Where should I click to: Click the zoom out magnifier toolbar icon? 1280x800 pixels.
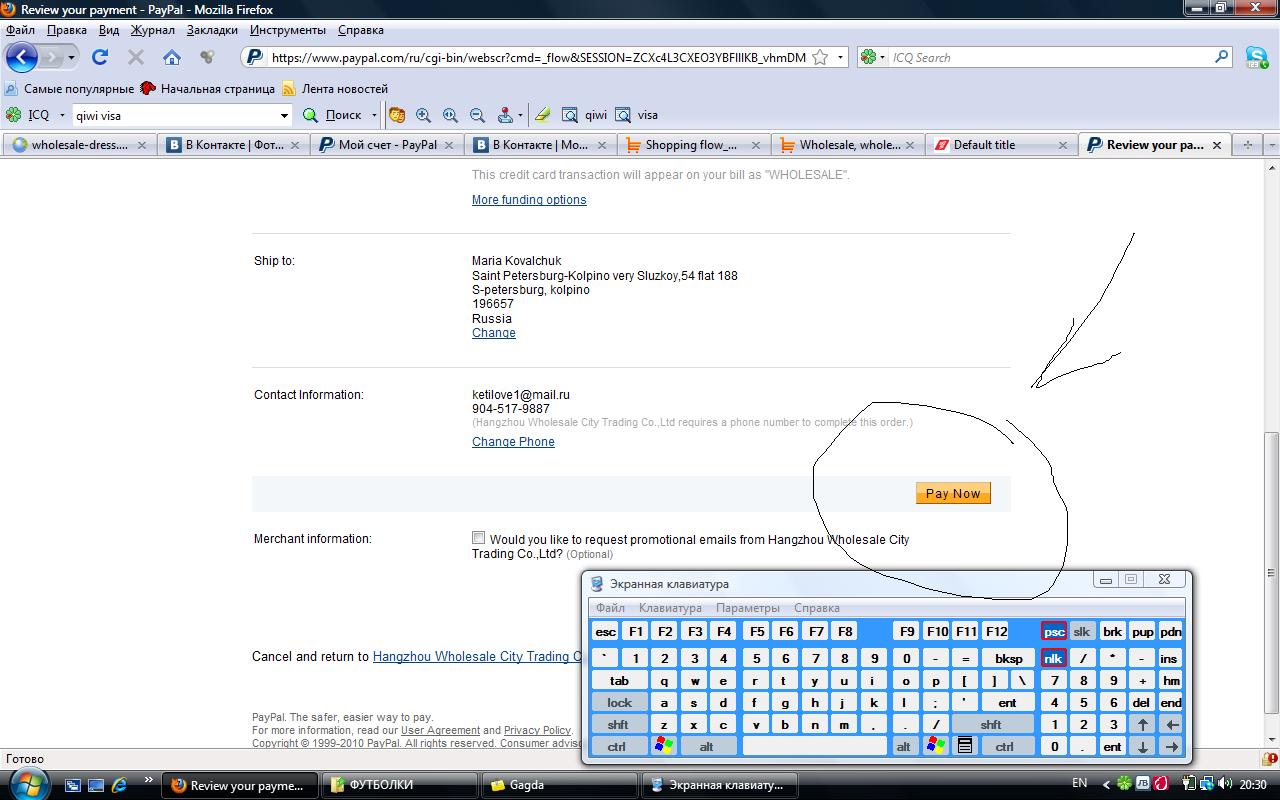tap(477, 115)
